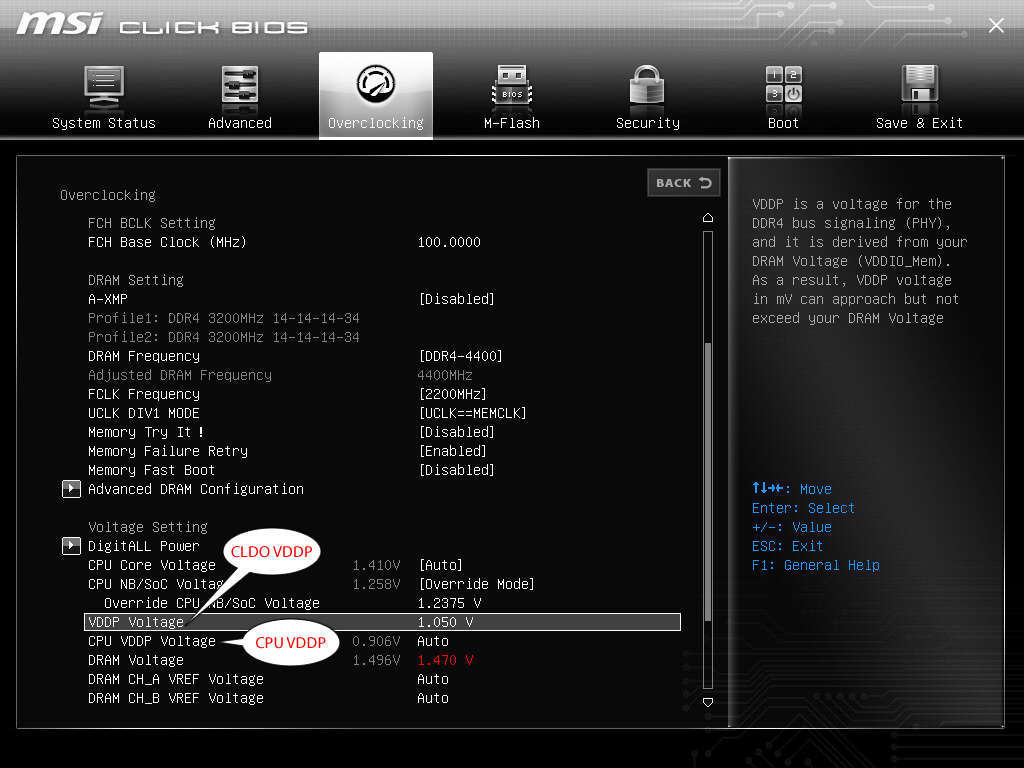The image size is (1024, 768).
Task: Select the DRAM Voltage row label
Action: pos(136,660)
